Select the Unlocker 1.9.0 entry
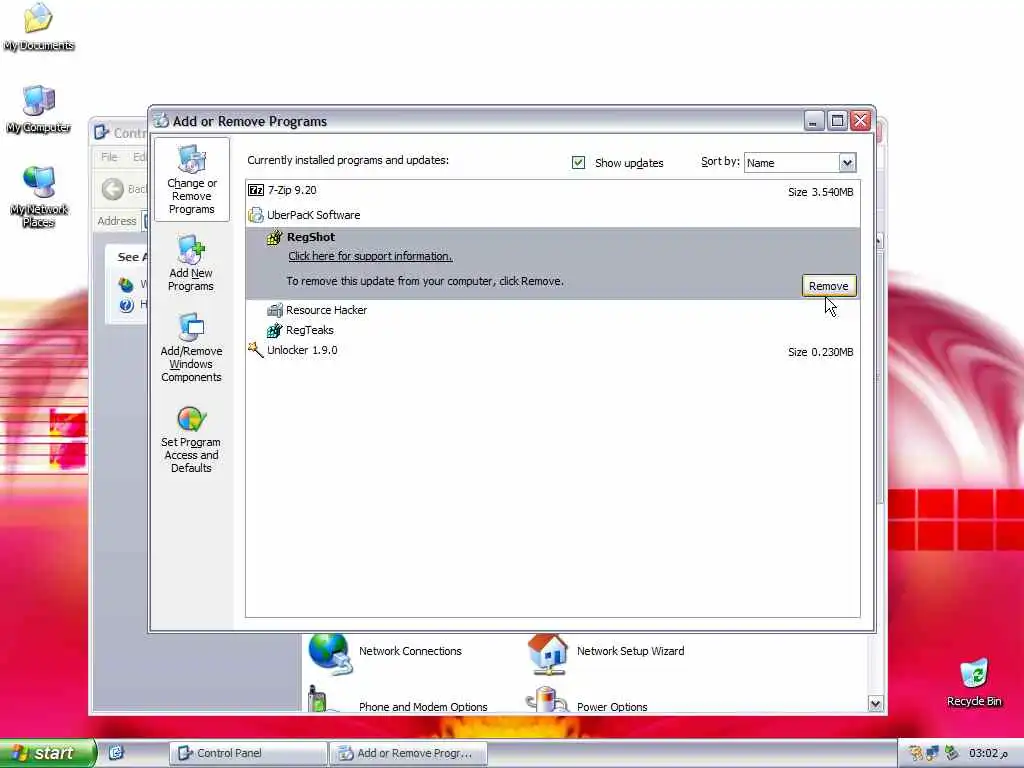Image resolution: width=1024 pixels, height=768 pixels. click(552, 351)
